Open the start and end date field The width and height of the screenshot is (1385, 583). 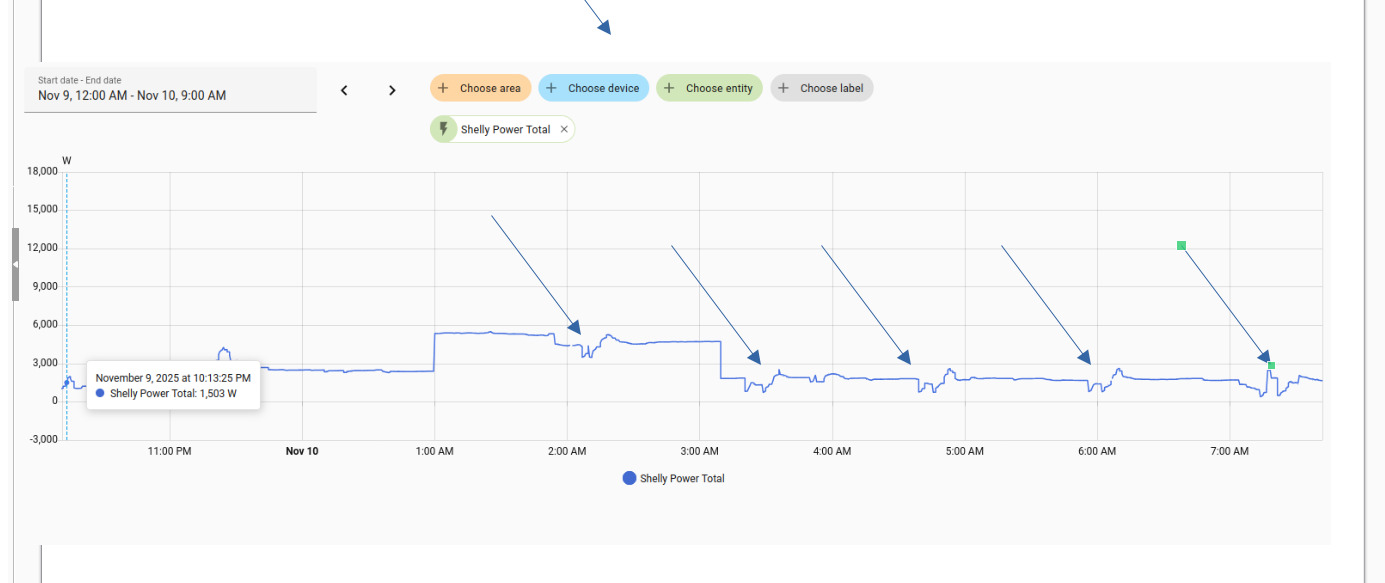click(170, 90)
